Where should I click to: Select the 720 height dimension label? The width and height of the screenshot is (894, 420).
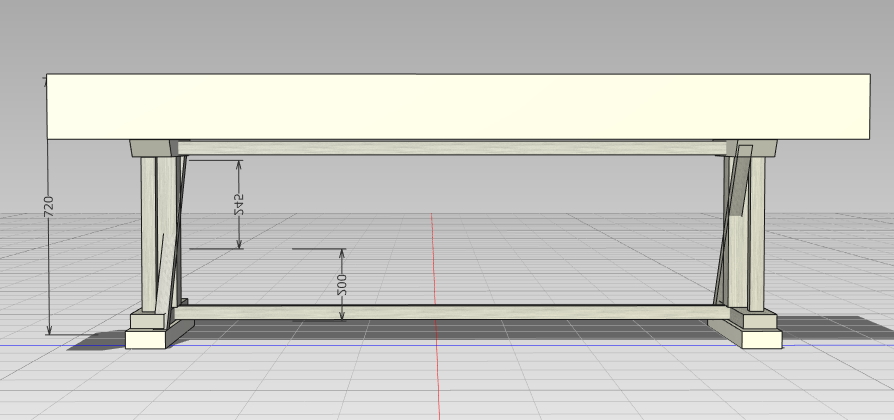[49, 206]
